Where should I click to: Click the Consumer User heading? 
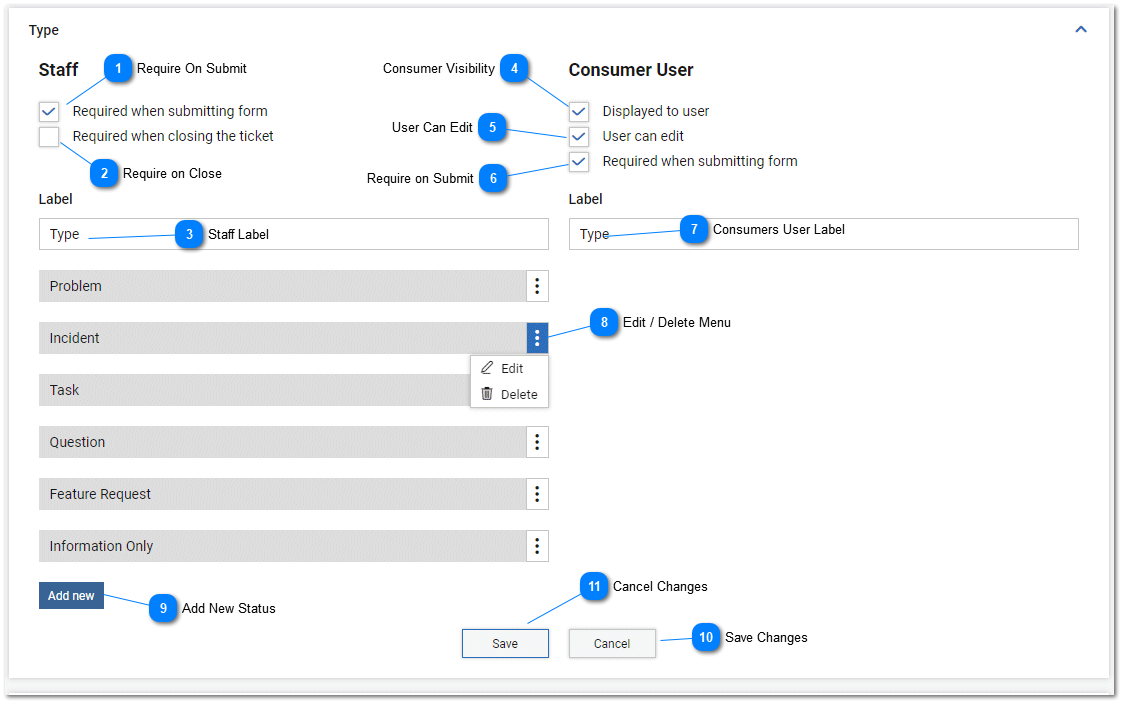click(631, 69)
